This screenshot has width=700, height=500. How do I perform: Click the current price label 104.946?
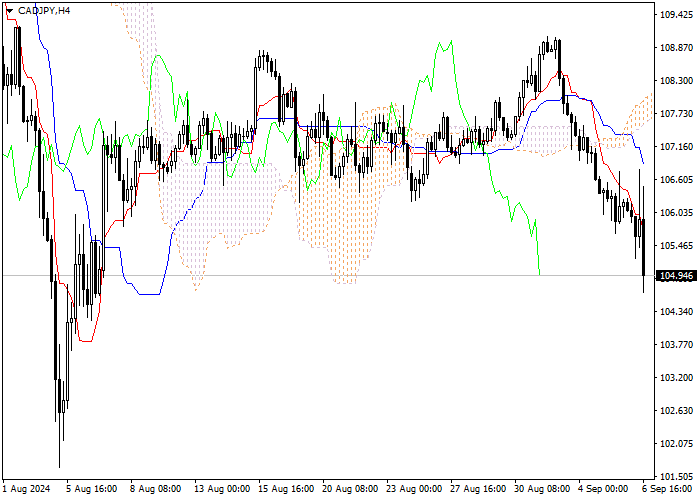[677, 276]
